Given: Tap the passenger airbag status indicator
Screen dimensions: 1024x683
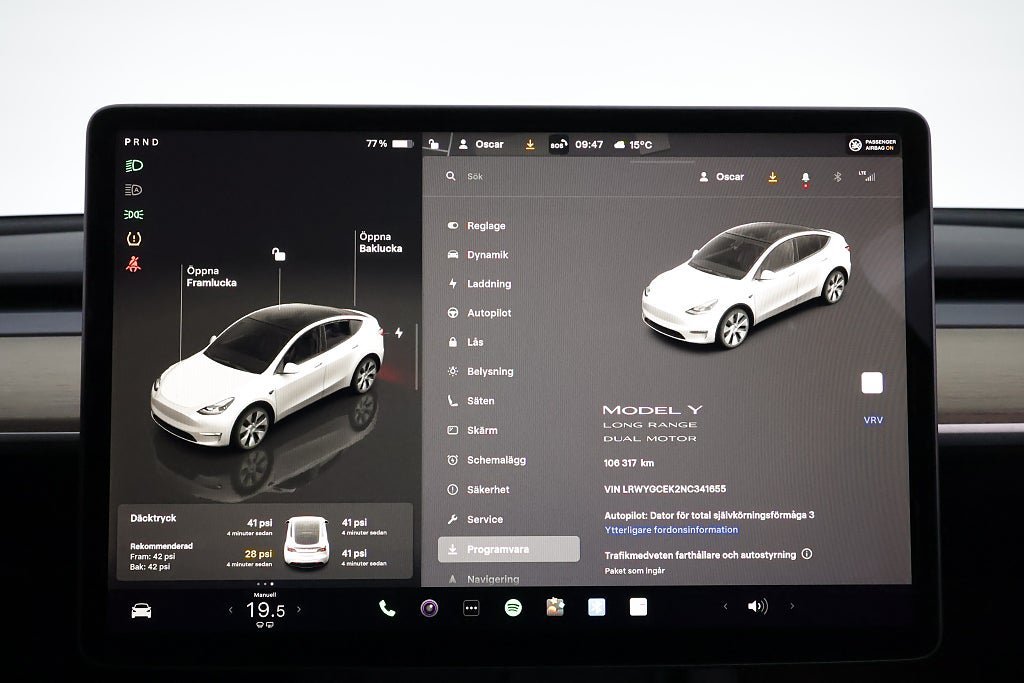Looking at the screenshot, I should [x=872, y=145].
